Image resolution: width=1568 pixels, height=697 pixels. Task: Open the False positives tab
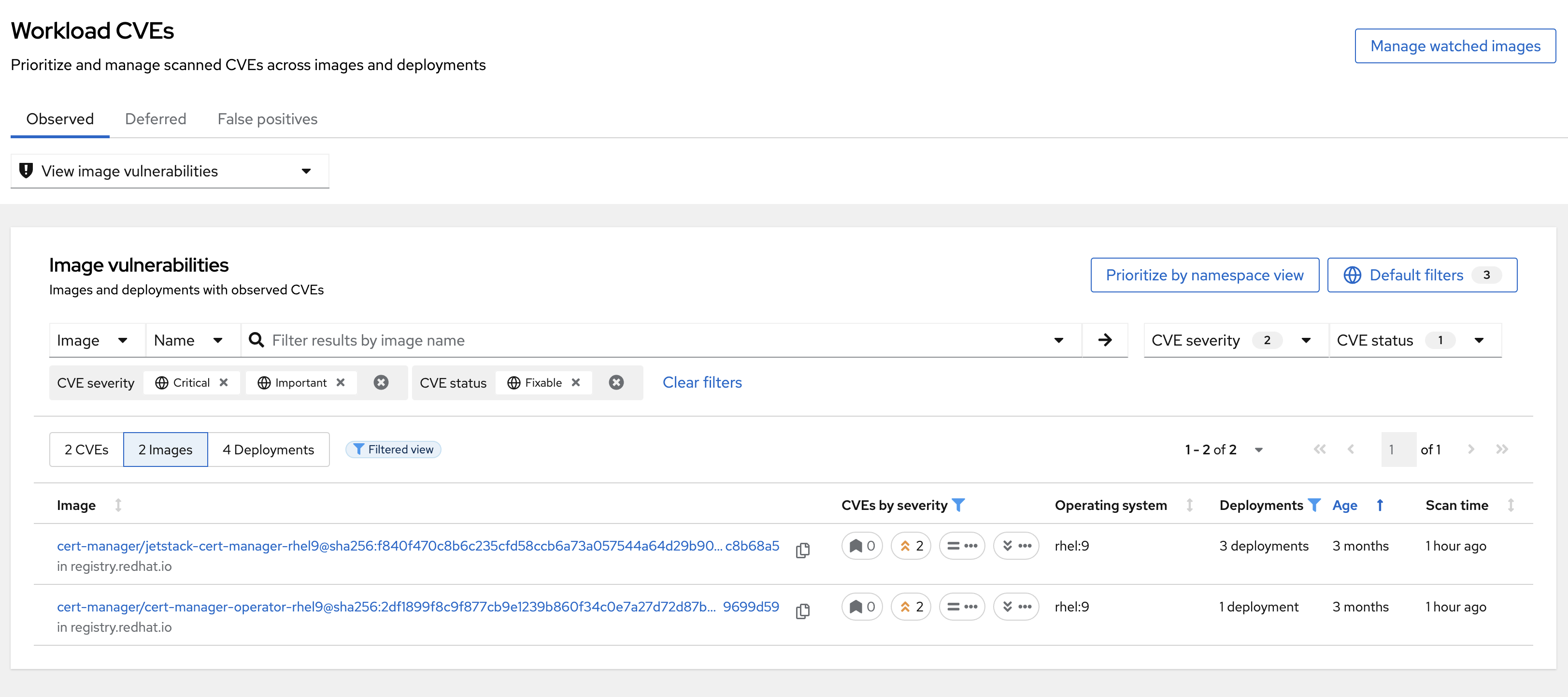coord(267,119)
